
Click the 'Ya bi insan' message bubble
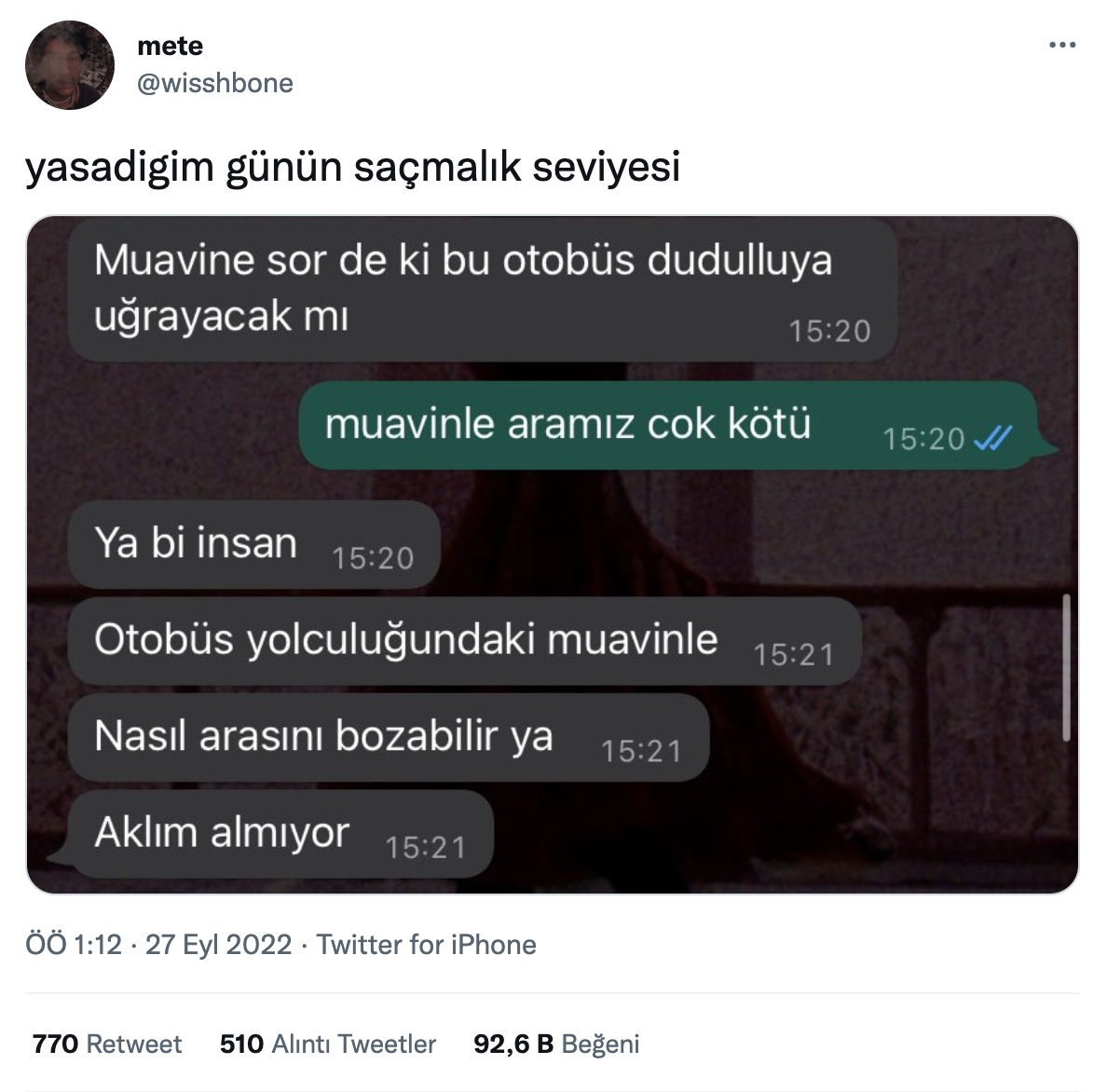(254, 545)
